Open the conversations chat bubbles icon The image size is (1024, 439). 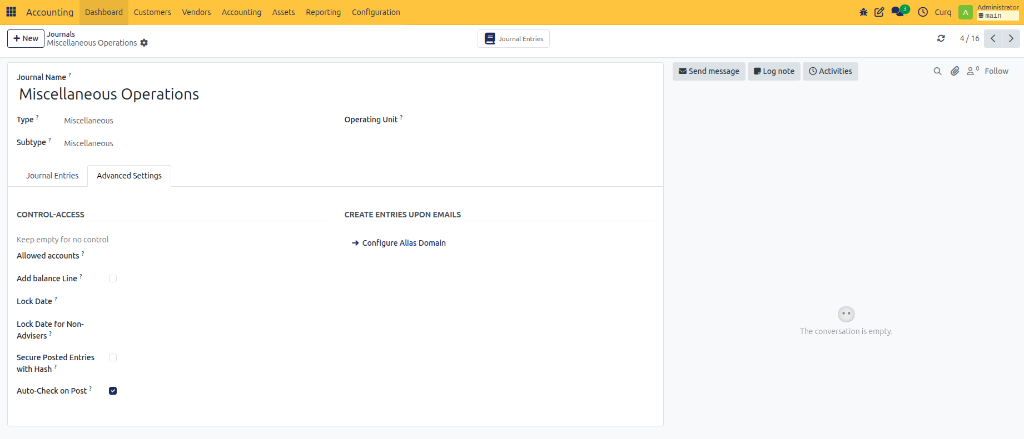pos(899,11)
